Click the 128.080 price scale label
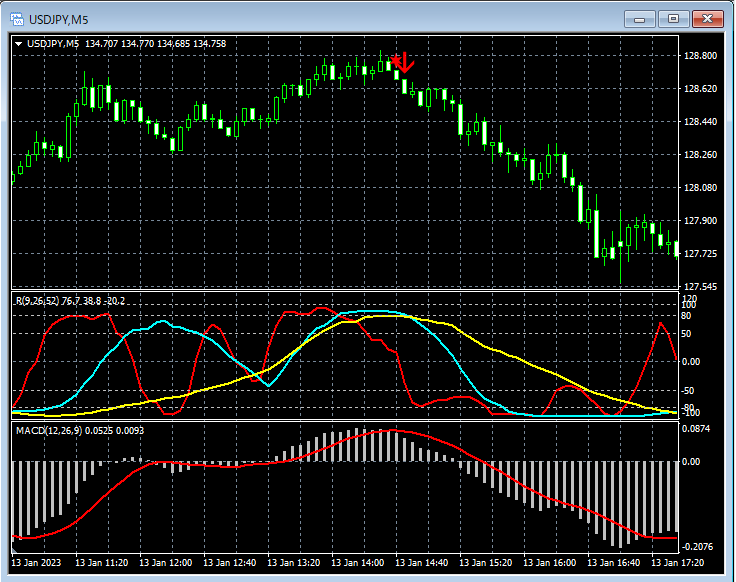The image size is (736, 582). [702, 188]
